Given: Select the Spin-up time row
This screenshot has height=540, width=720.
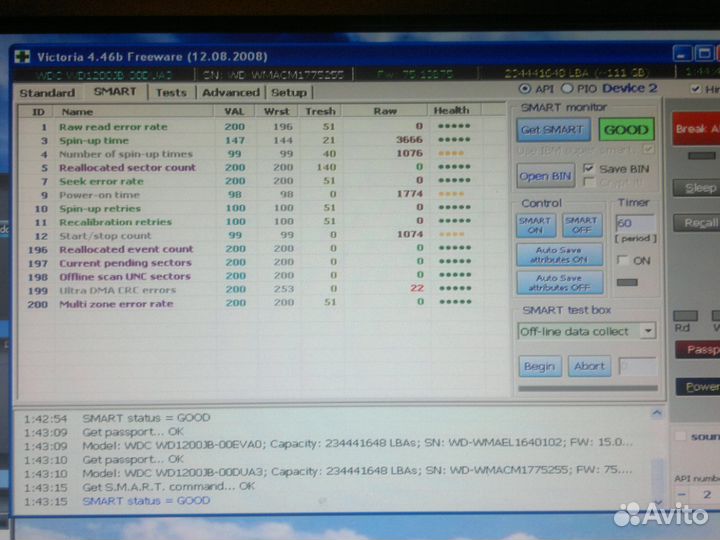Looking at the screenshot, I should point(262,140).
